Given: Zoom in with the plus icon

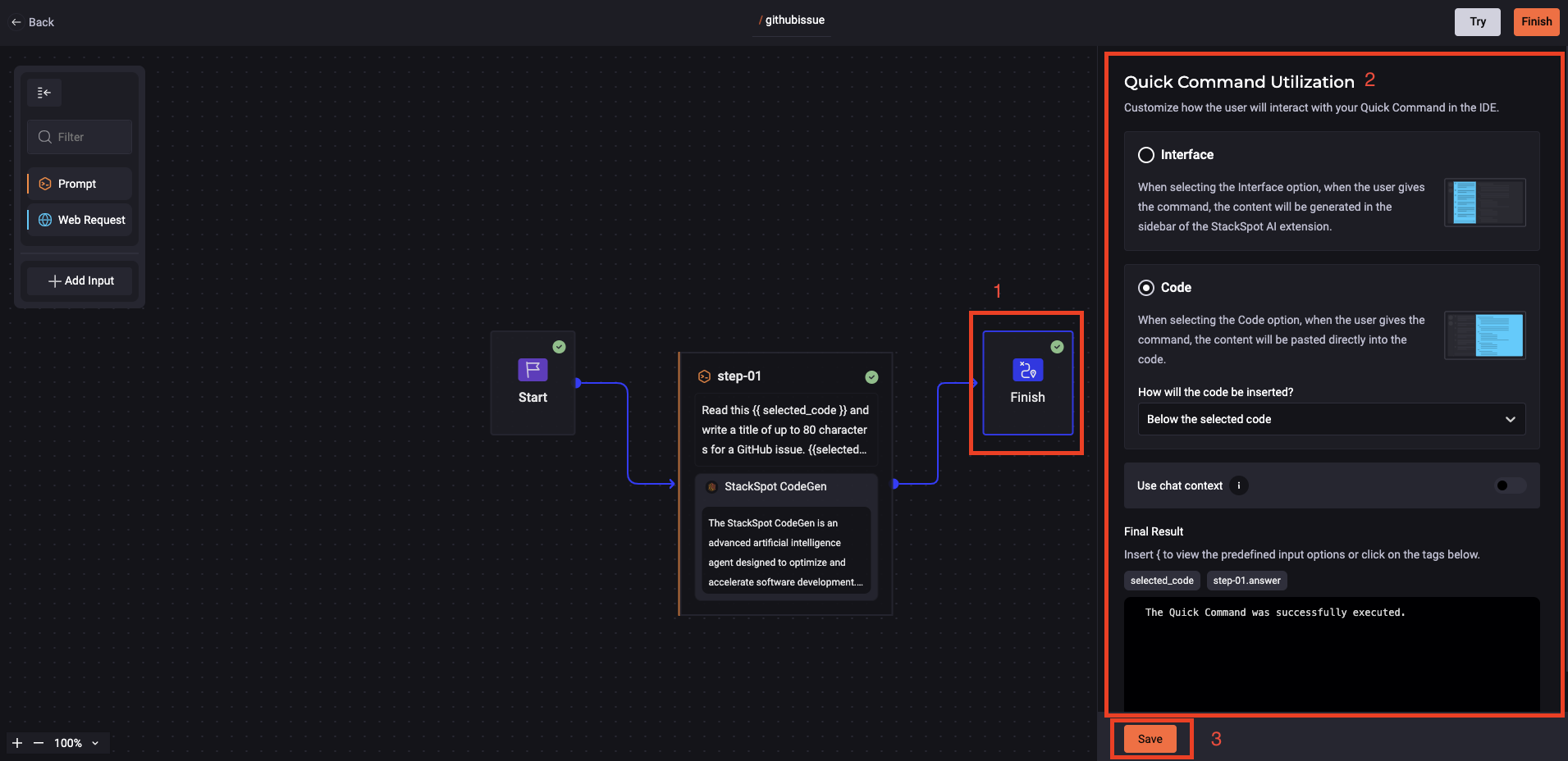Looking at the screenshot, I should [x=17, y=743].
